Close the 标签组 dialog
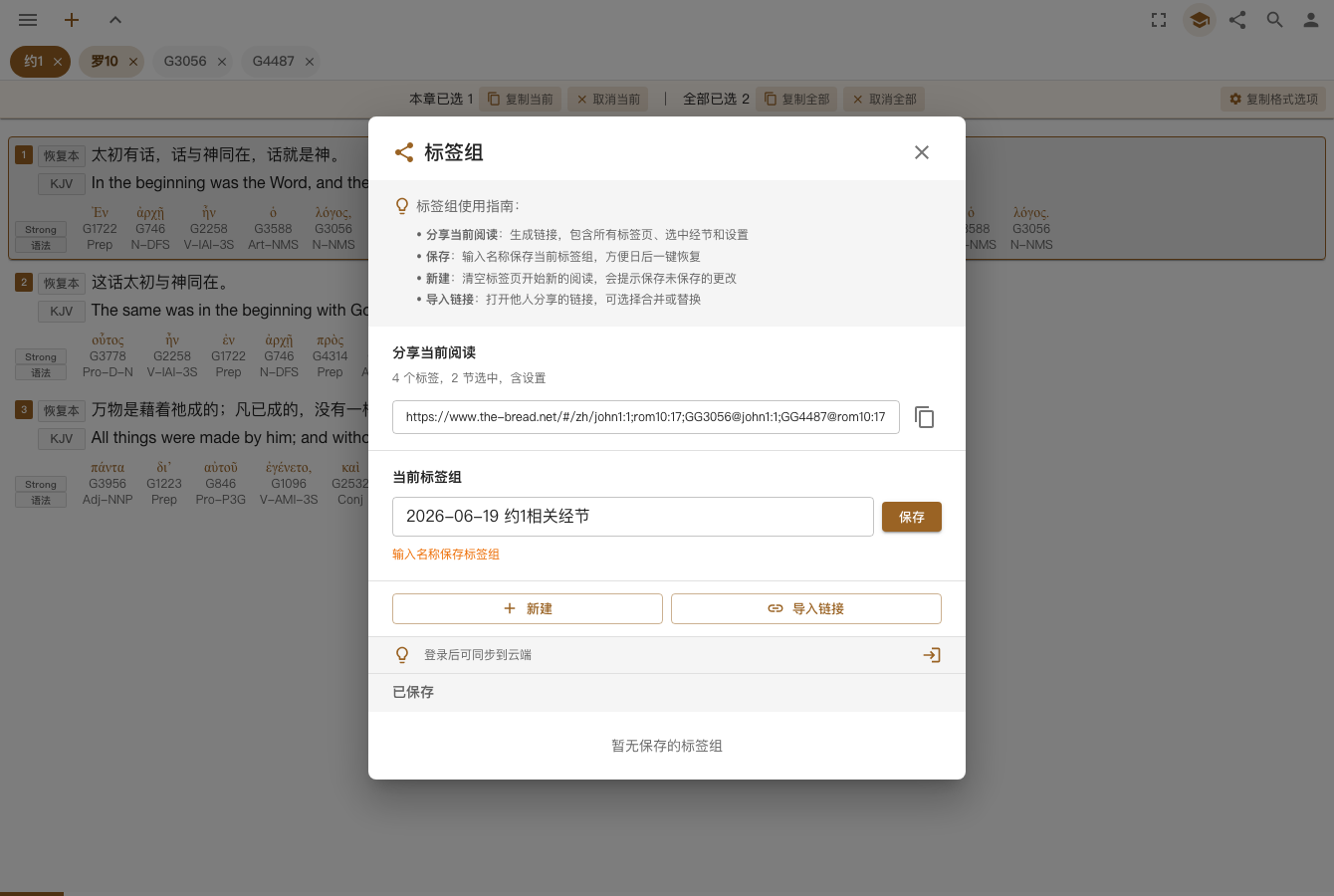Image resolution: width=1334 pixels, height=896 pixels. tap(922, 152)
